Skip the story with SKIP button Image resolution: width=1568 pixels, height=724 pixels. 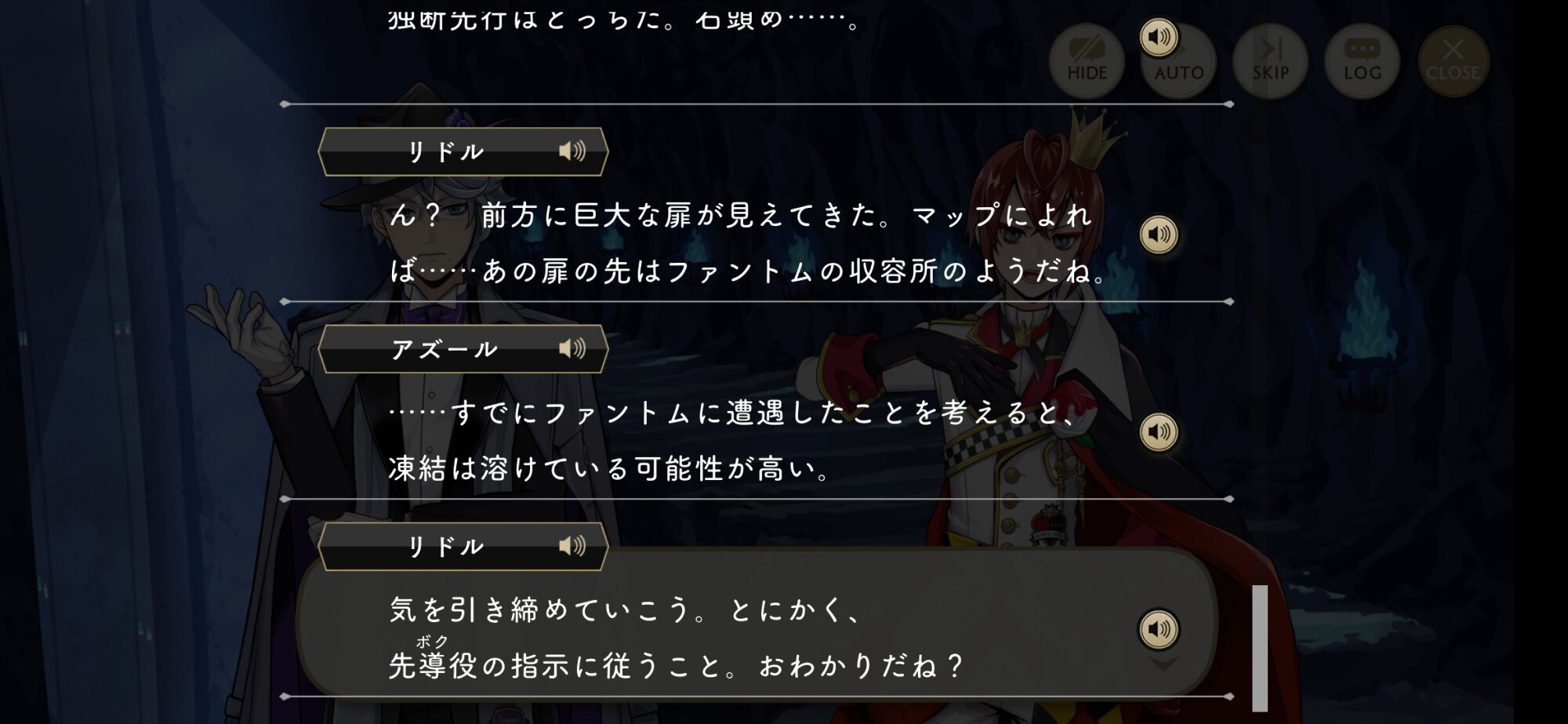tap(1270, 61)
